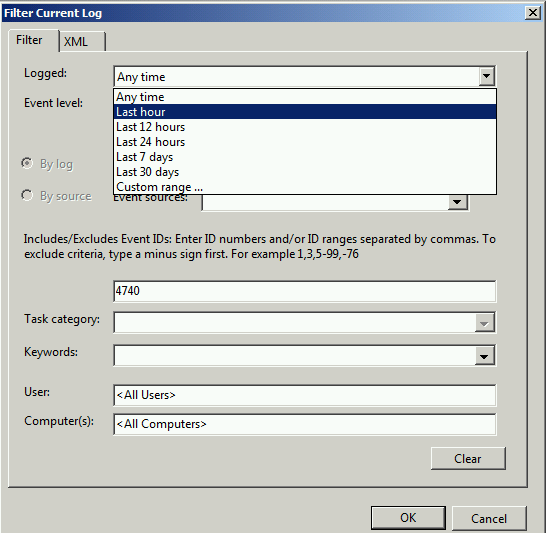Choose 'Last 7 days' entry
Viewport: 546px width, 533px height.
pos(305,157)
